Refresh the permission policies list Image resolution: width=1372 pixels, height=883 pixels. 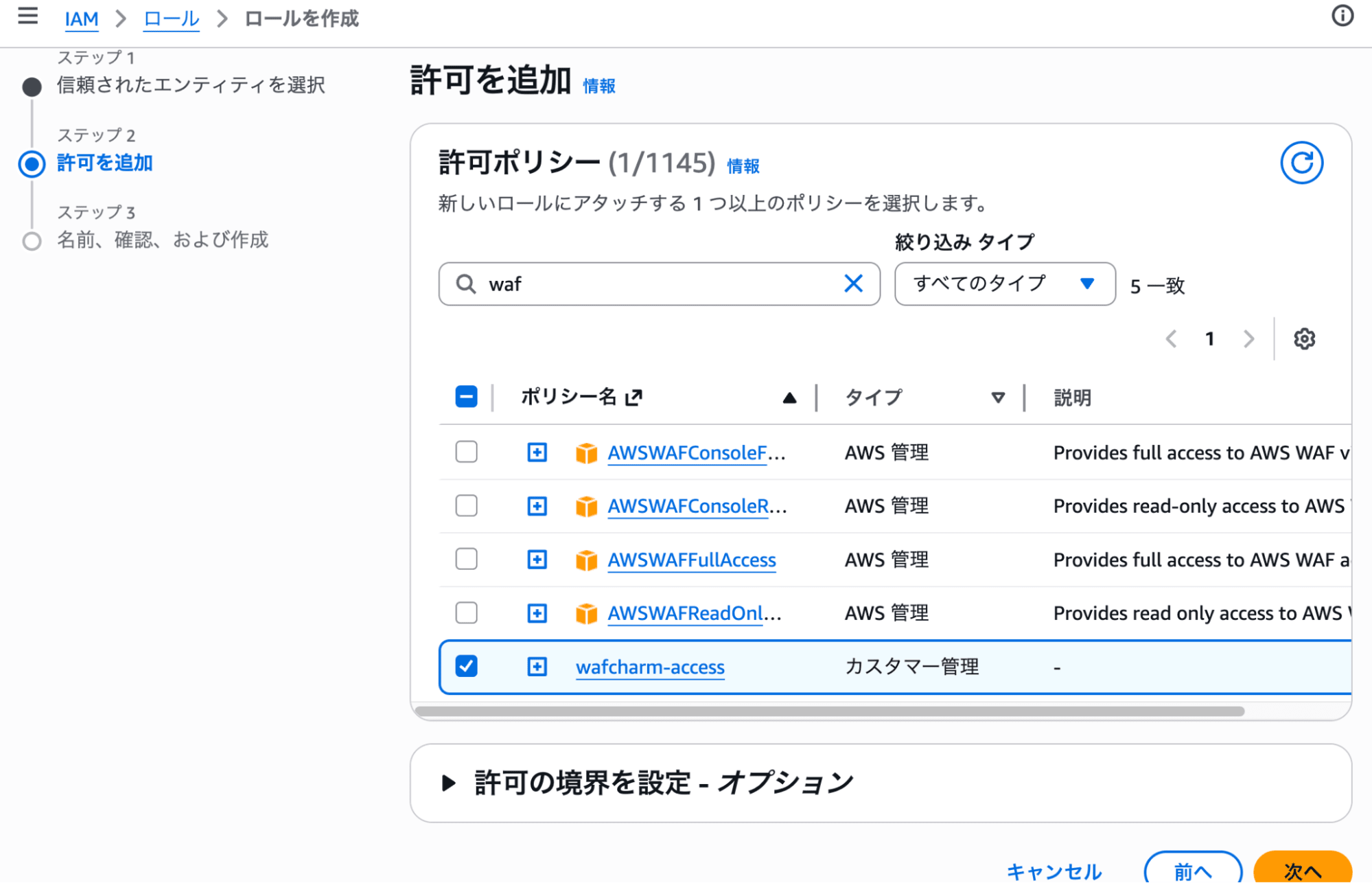(1301, 163)
